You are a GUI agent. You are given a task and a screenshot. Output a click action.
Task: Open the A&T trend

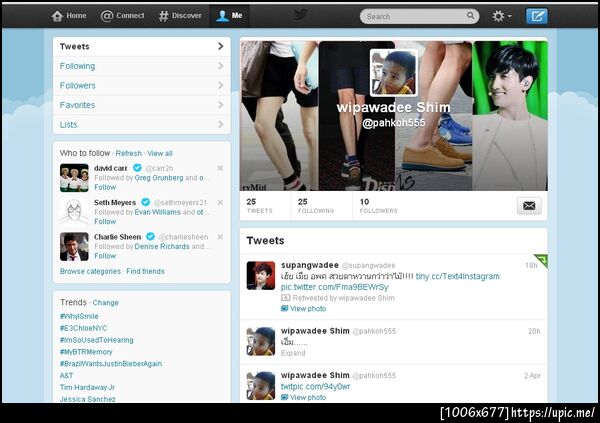66,376
